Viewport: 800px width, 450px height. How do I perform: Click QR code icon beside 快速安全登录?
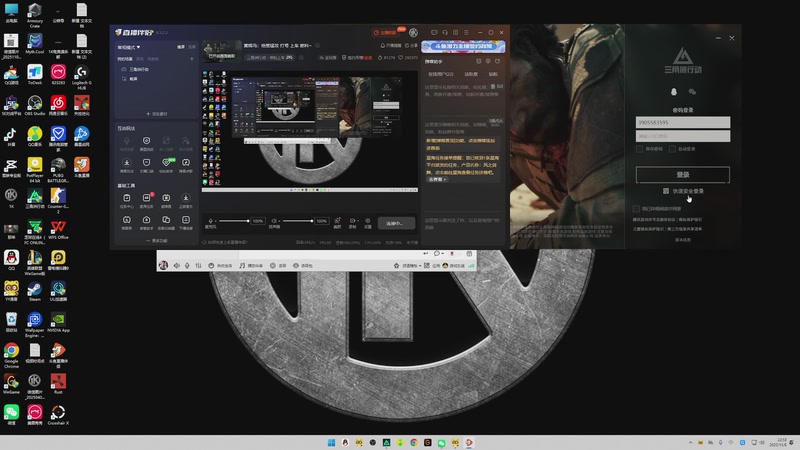click(666, 191)
